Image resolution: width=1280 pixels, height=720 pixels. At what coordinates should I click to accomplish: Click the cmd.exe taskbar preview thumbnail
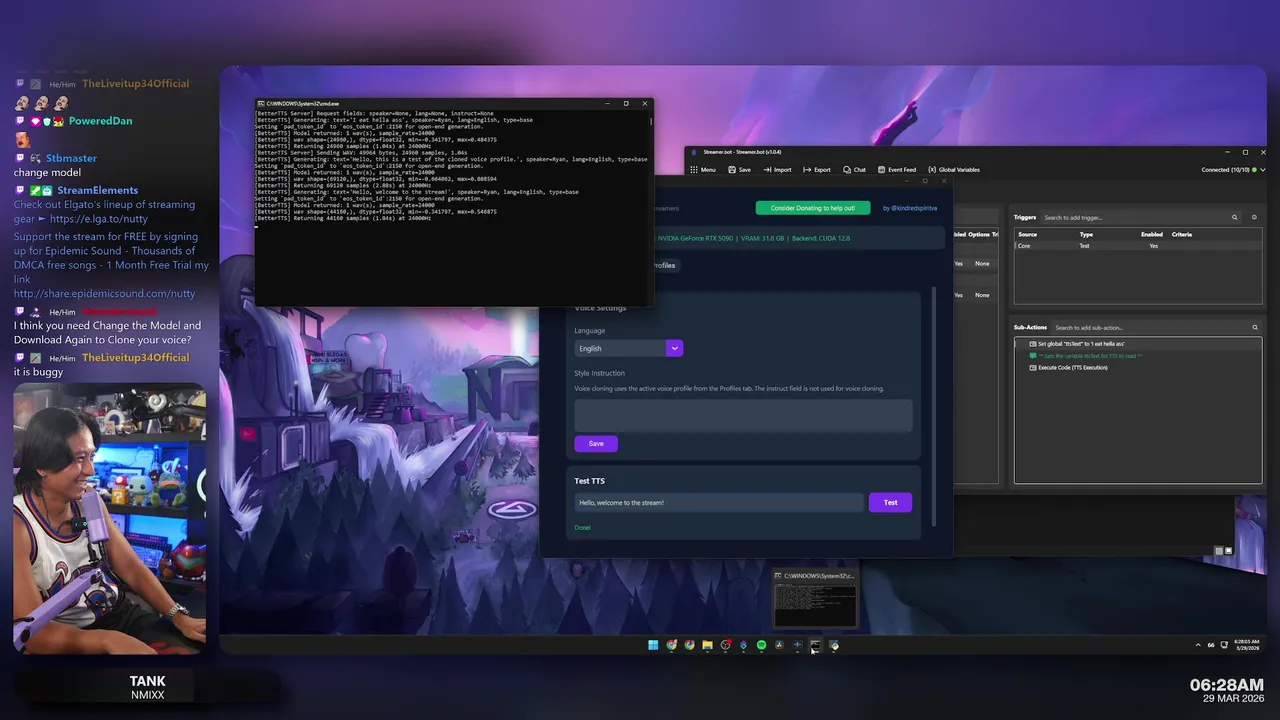(815, 599)
